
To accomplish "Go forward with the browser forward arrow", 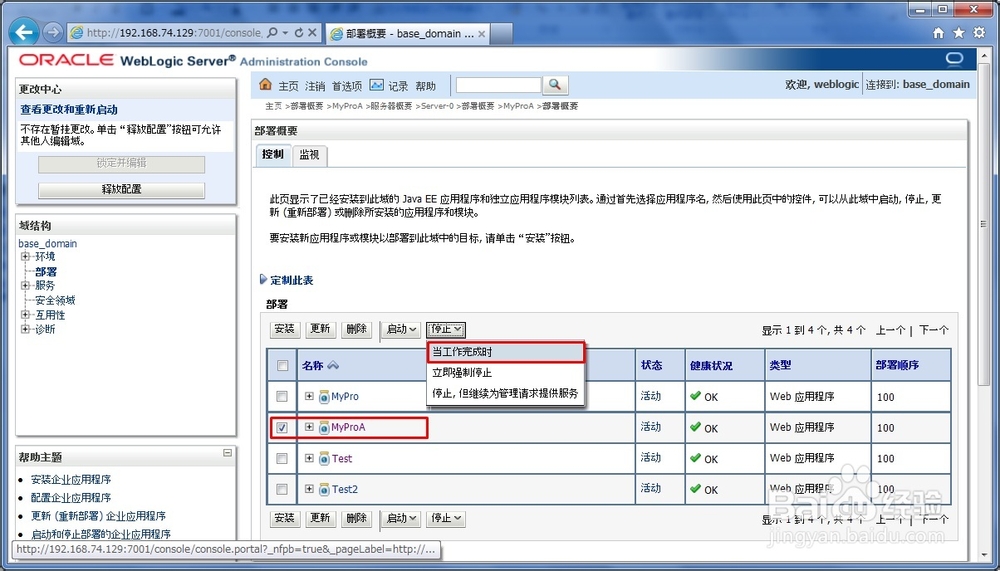I will (x=52, y=32).
